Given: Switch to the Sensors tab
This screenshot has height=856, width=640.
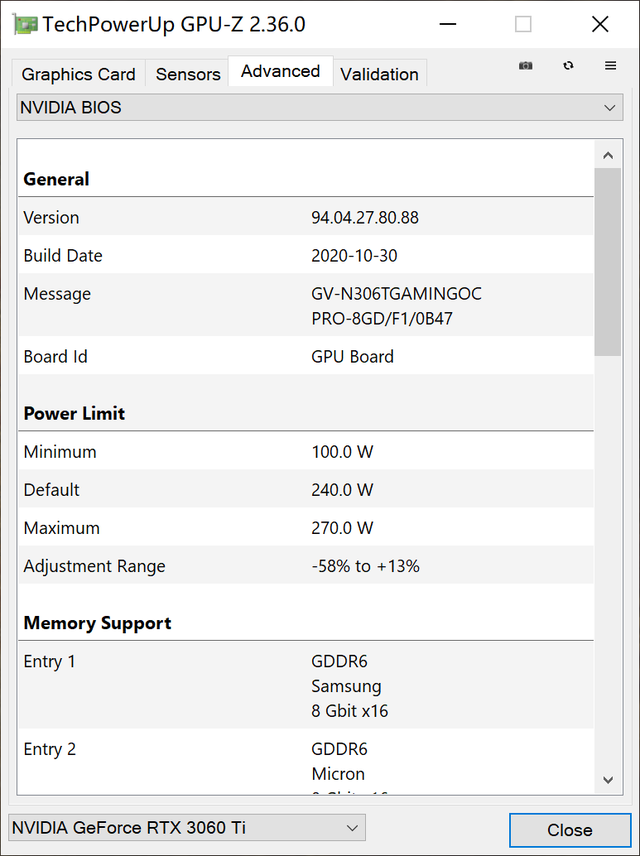Looking at the screenshot, I should [188, 74].
